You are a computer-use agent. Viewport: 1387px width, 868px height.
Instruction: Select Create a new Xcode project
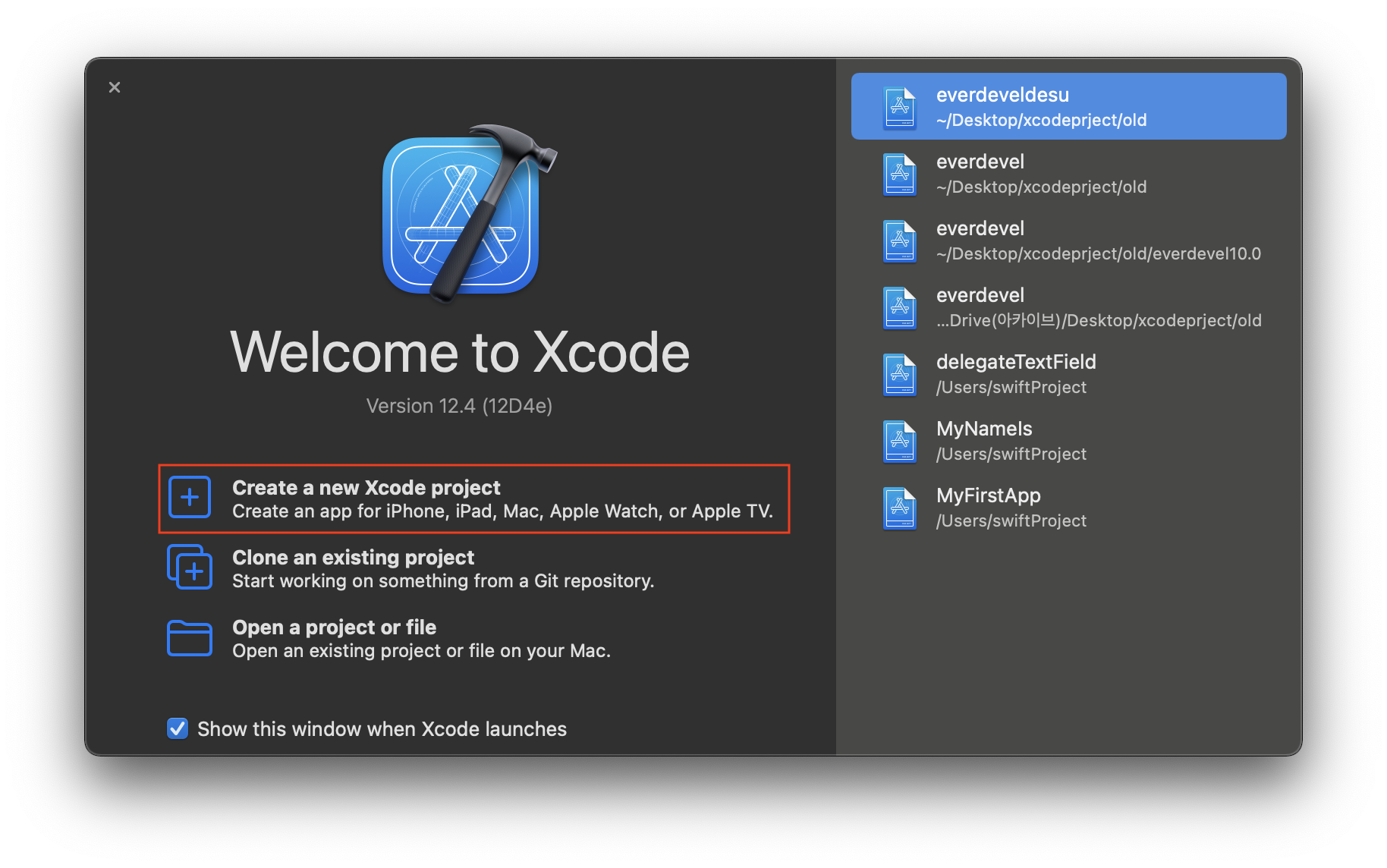(474, 498)
